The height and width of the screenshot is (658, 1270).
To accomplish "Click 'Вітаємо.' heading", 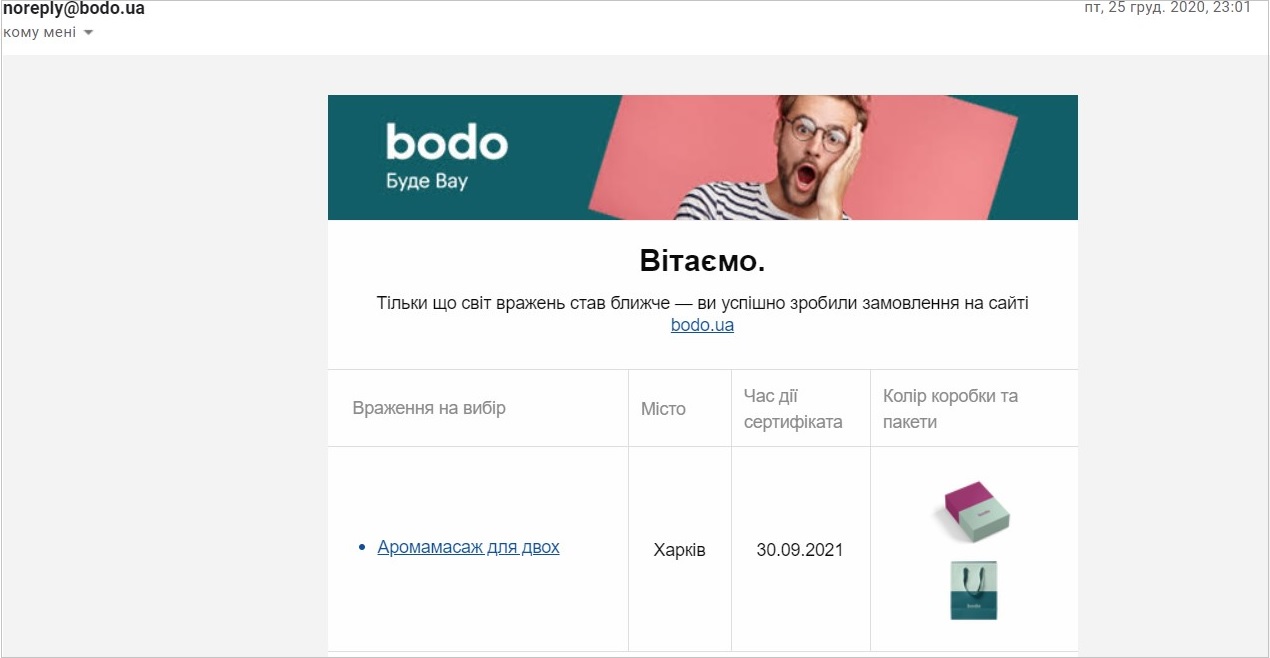I will coord(702,261).
